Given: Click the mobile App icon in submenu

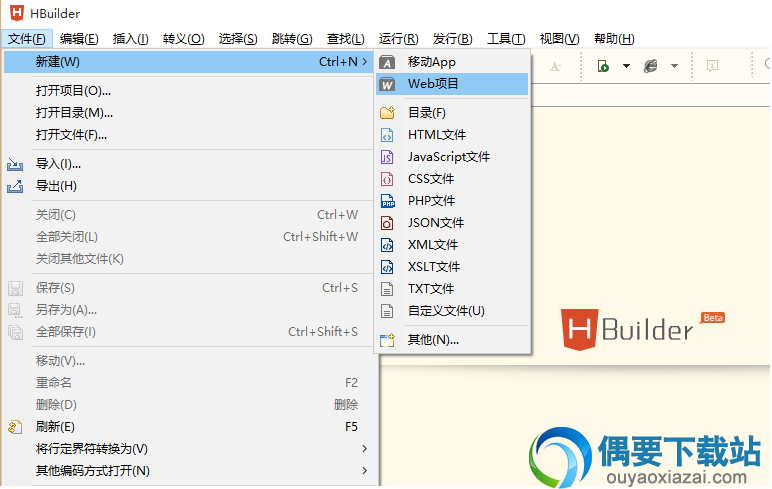Looking at the screenshot, I should 387,63.
